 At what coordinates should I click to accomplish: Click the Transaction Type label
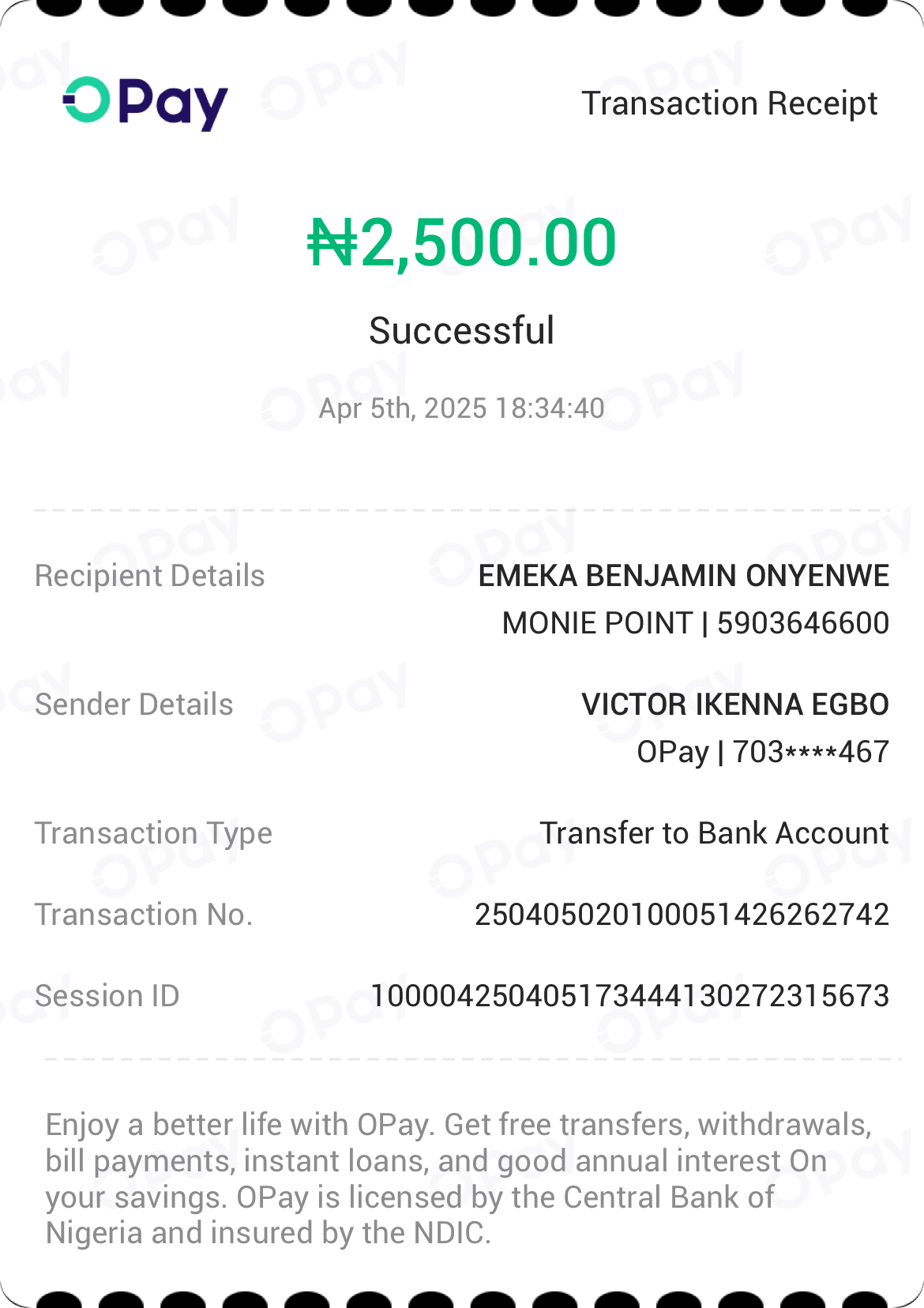[153, 833]
